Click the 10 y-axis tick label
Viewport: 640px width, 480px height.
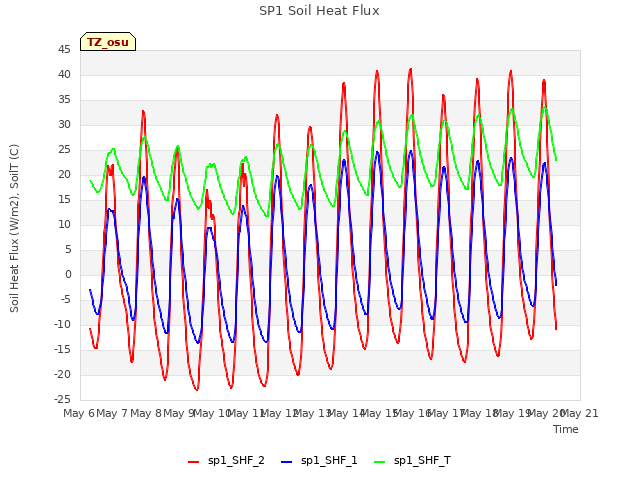(x=64, y=224)
